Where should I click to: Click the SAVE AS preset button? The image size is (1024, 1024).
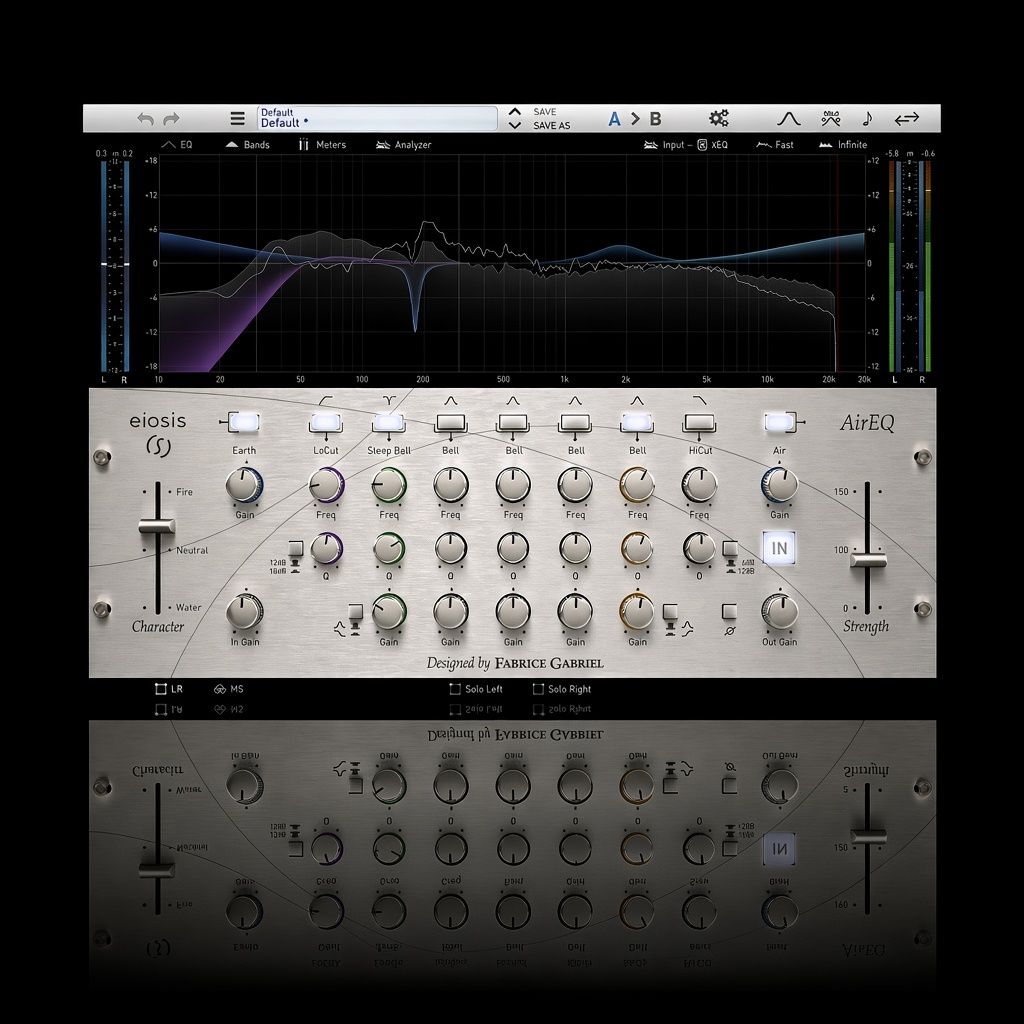(x=551, y=125)
